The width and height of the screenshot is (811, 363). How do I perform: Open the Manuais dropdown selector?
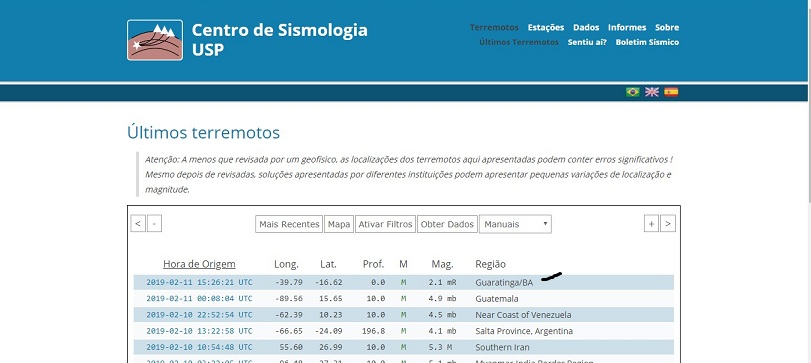pos(515,224)
